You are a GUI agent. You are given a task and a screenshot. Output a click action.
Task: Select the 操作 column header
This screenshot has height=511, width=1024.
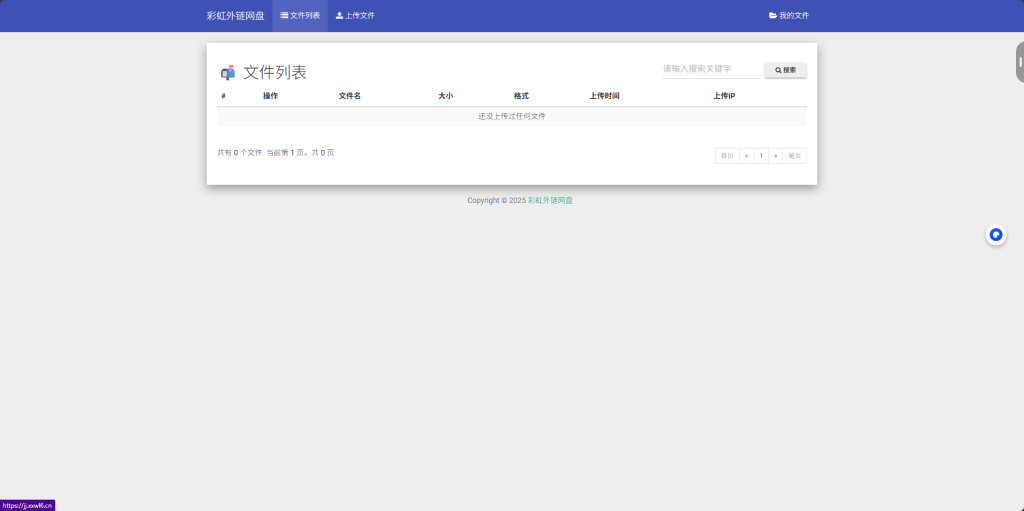point(270,96)
